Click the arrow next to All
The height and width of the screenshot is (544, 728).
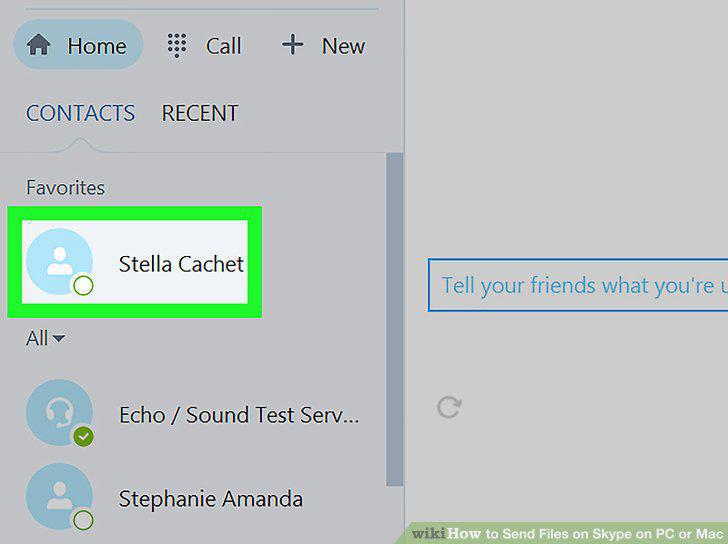click(x=59, y=338)
